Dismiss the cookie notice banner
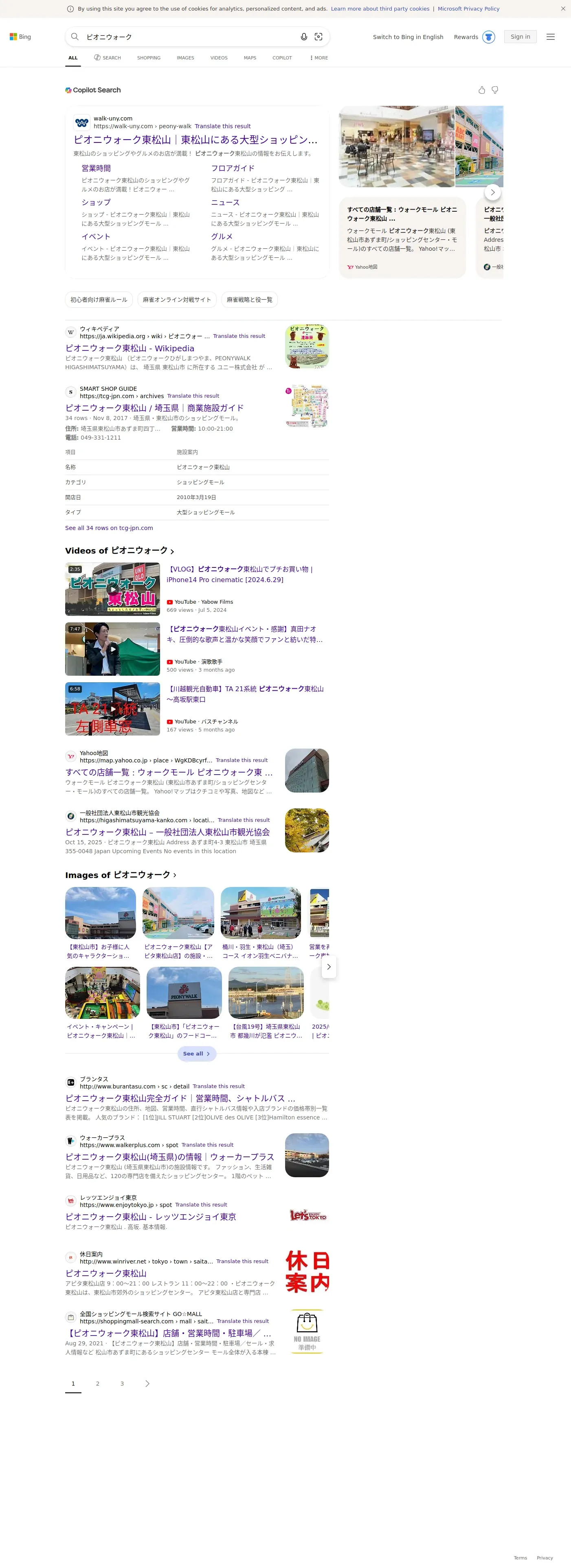This screenshot has height=1568, width=571. click(x=562, y=9)
